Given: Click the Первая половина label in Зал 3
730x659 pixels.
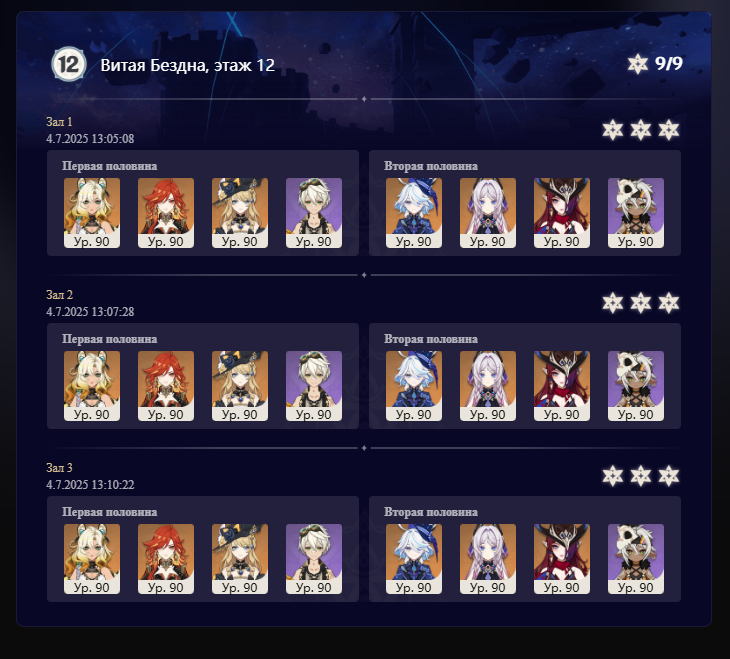Looking at the screenshot, I should click(109, 512).
